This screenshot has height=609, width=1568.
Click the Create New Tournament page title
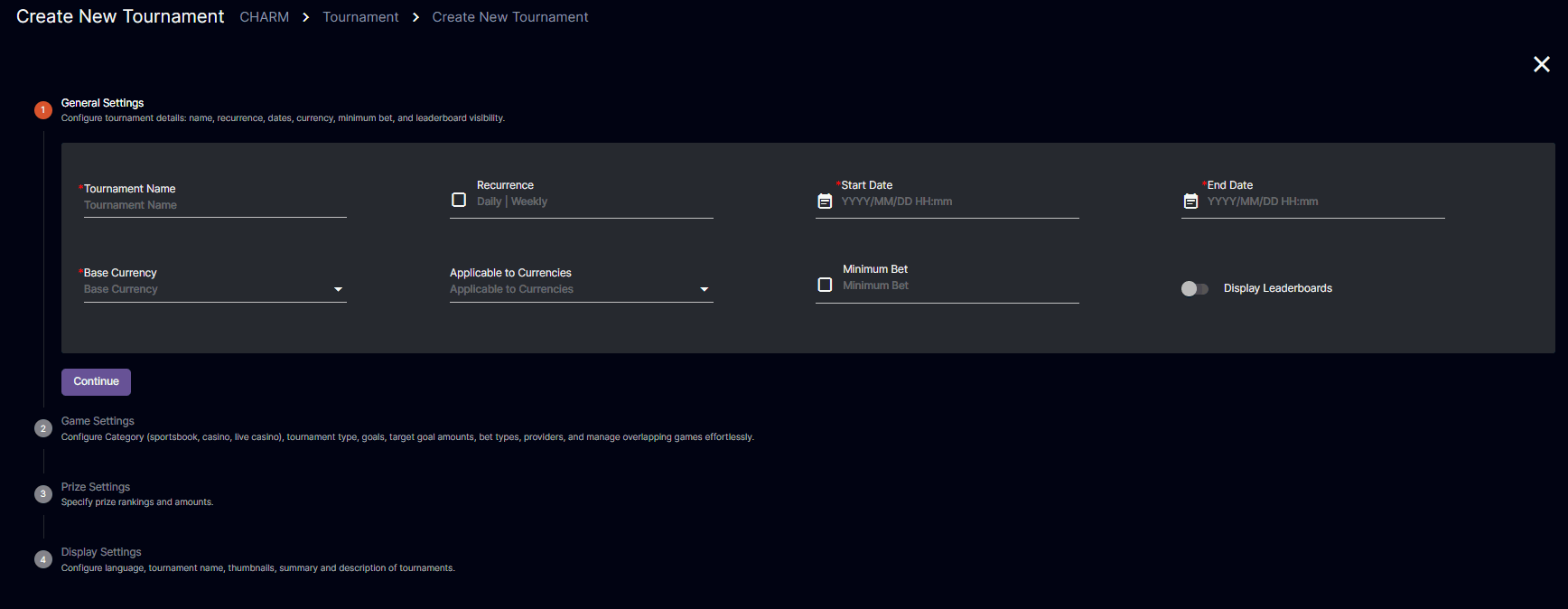(x=120, y=17)
